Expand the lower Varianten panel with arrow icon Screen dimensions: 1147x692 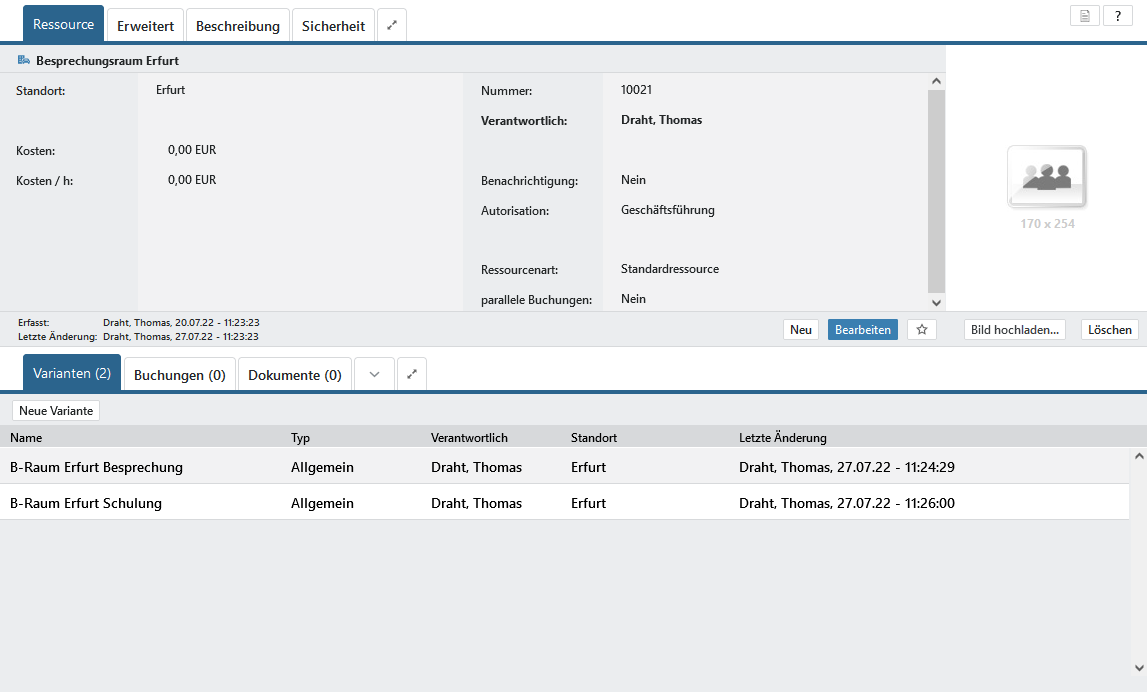tap(412, 374)
